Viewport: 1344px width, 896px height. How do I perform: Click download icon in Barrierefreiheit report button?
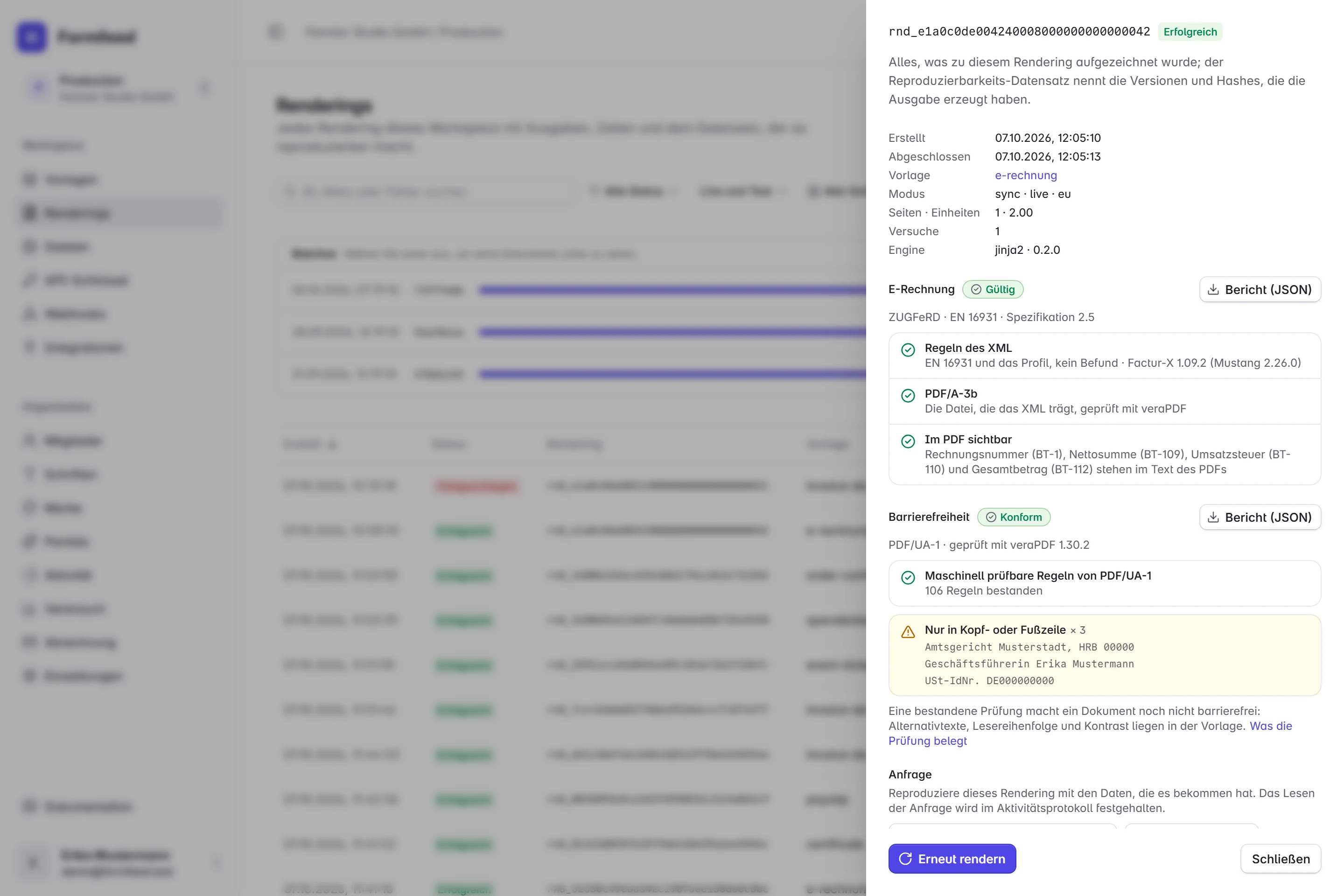(1212, 517)
